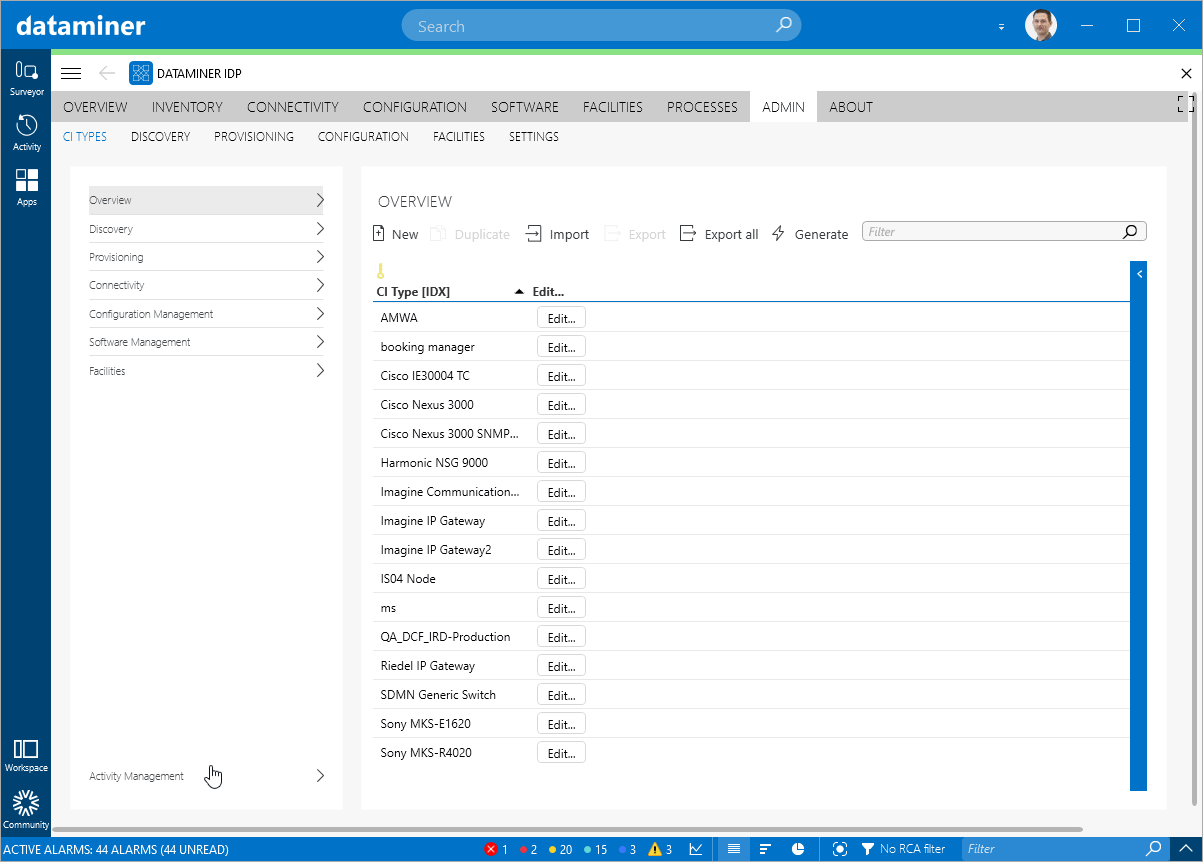1203x862 pixels.
Task: Open the DISCOVERY admin subtab
Action: (160, 137)
